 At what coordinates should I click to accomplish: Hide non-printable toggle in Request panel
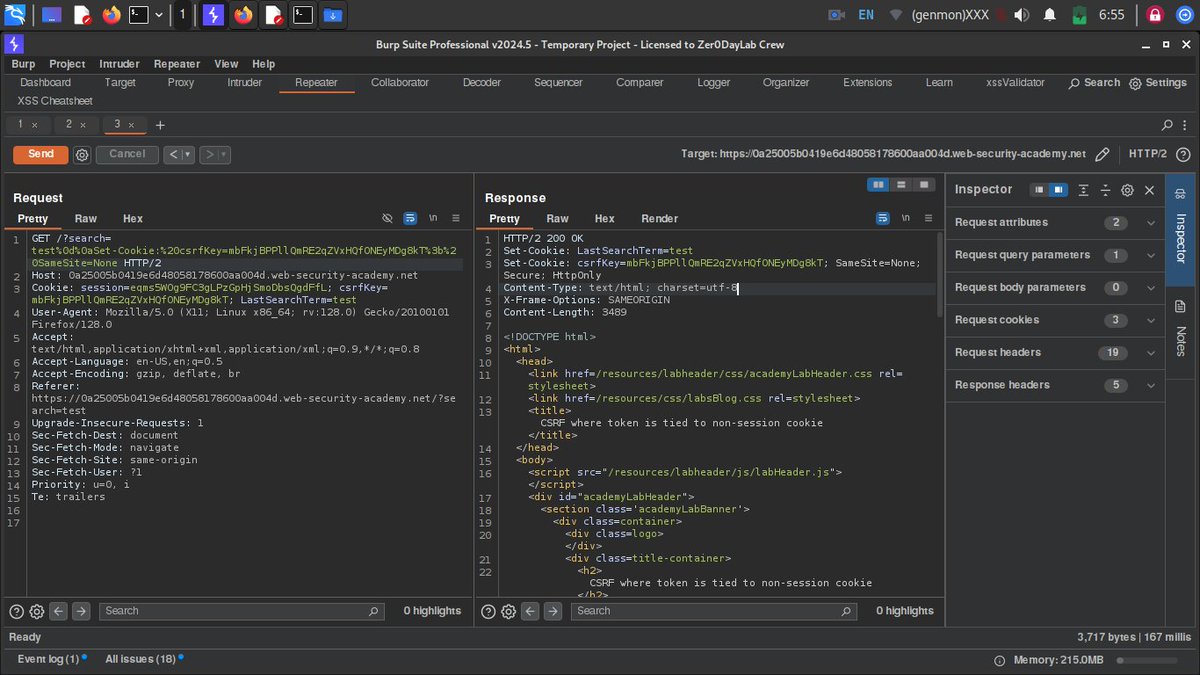pyautogui.click(x=388, y=218)
